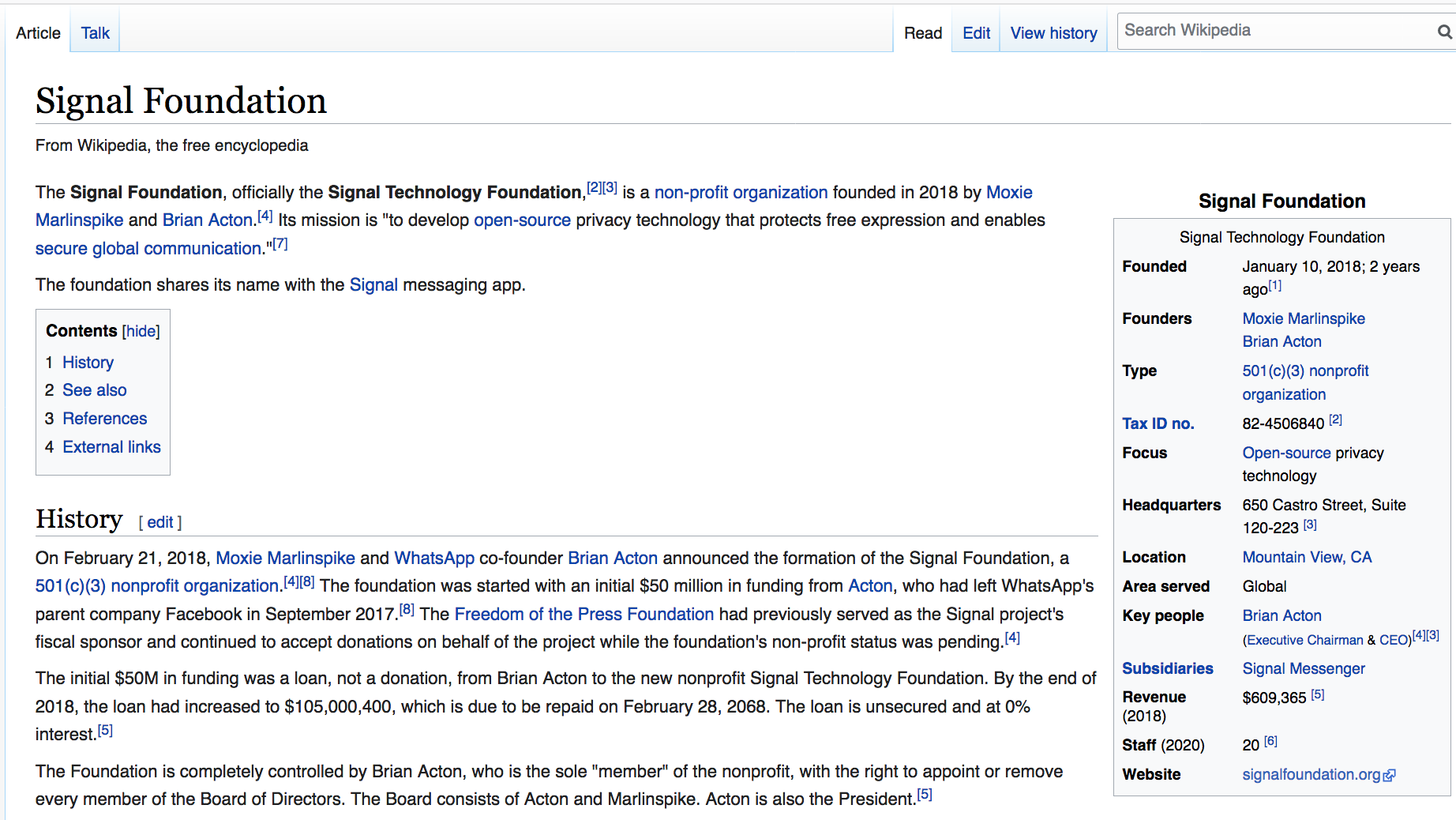1456x820 pixels.
Task: Click citation [4] after status was pending
Action: (x=1012, y=638)
